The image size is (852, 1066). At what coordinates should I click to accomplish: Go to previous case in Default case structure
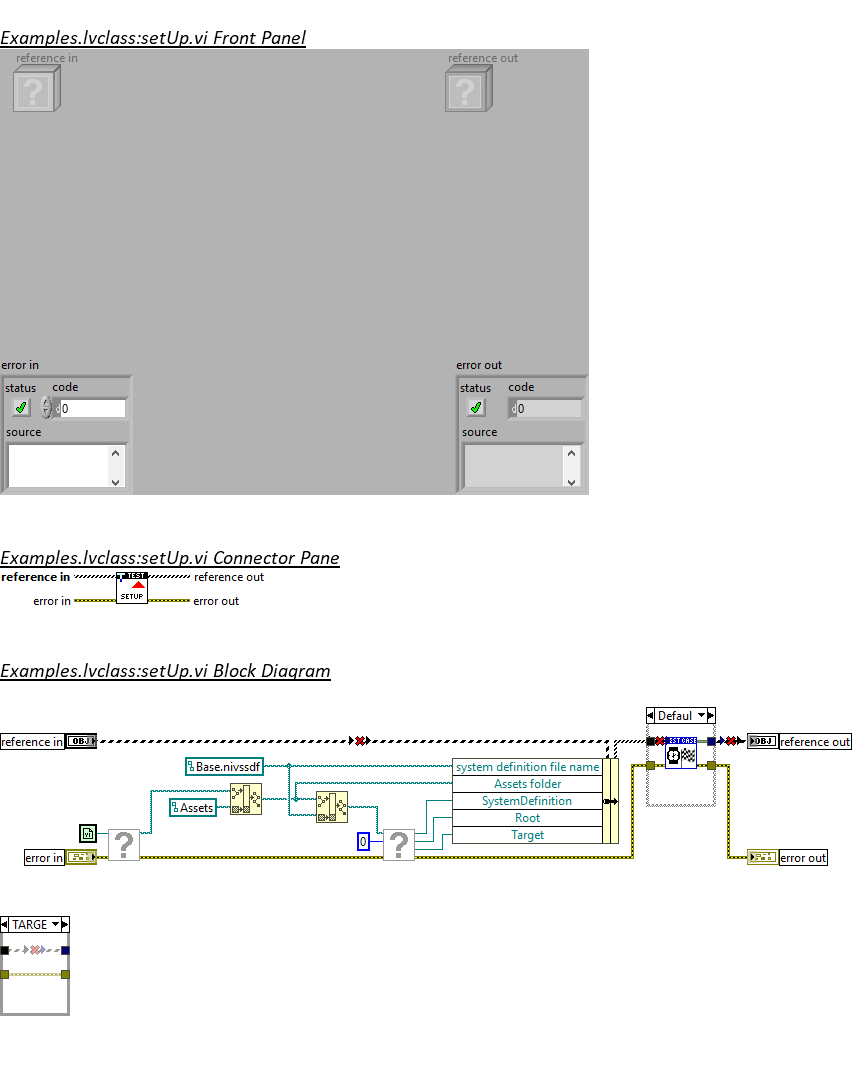click(x=650, y=715)
